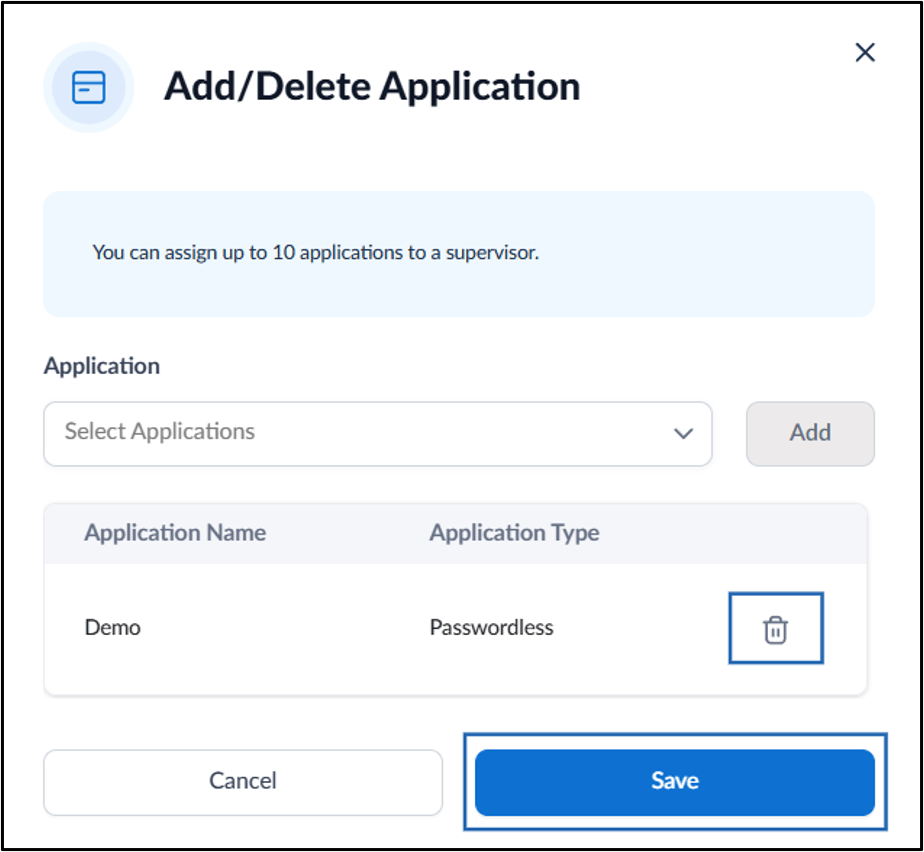This screenshot has height=852, width=924.
Task: Click the Application Type column header
Action: (x=514, y=533)
